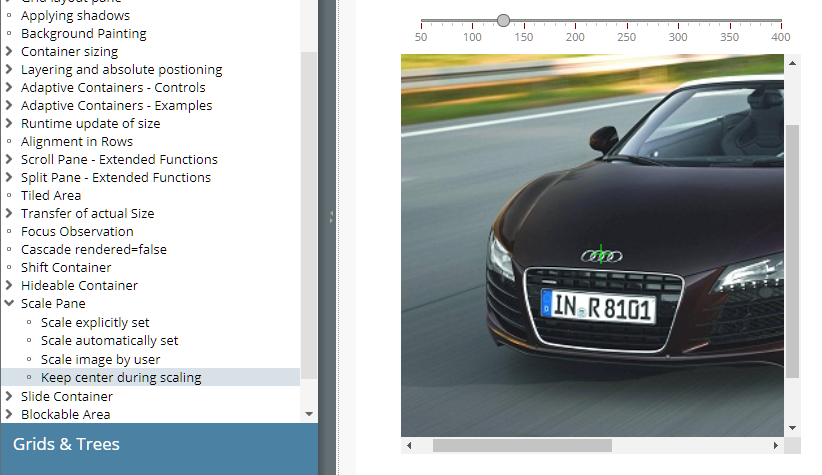Click the splitter collapse handle

(x=330, y=215)
